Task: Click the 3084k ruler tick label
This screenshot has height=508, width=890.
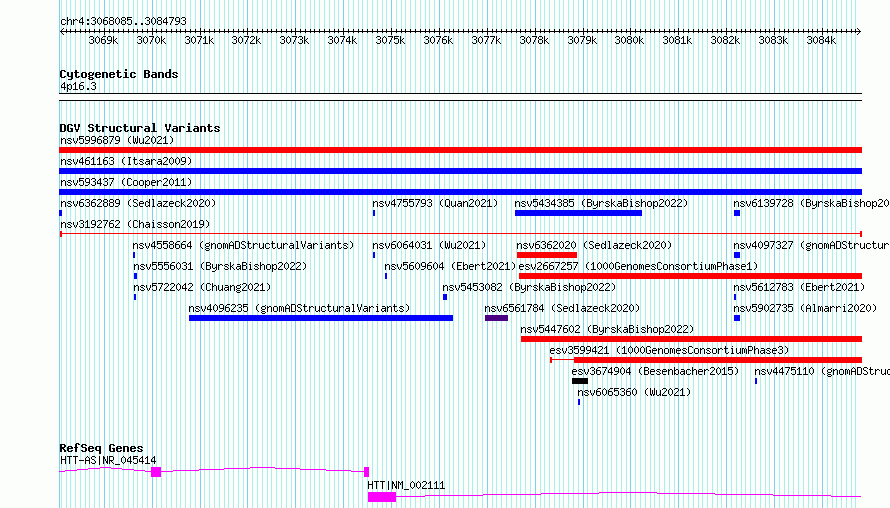Action: tap(821, 40)
